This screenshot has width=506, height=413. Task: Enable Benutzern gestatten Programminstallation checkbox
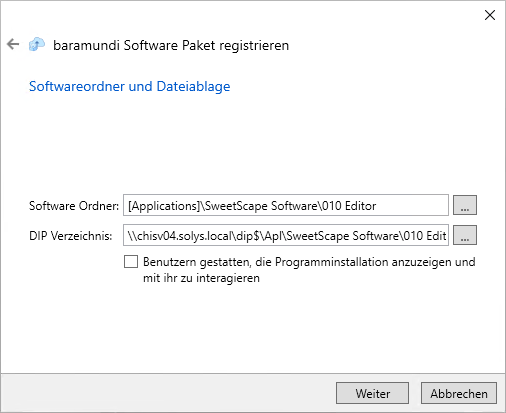pos(131,262)
